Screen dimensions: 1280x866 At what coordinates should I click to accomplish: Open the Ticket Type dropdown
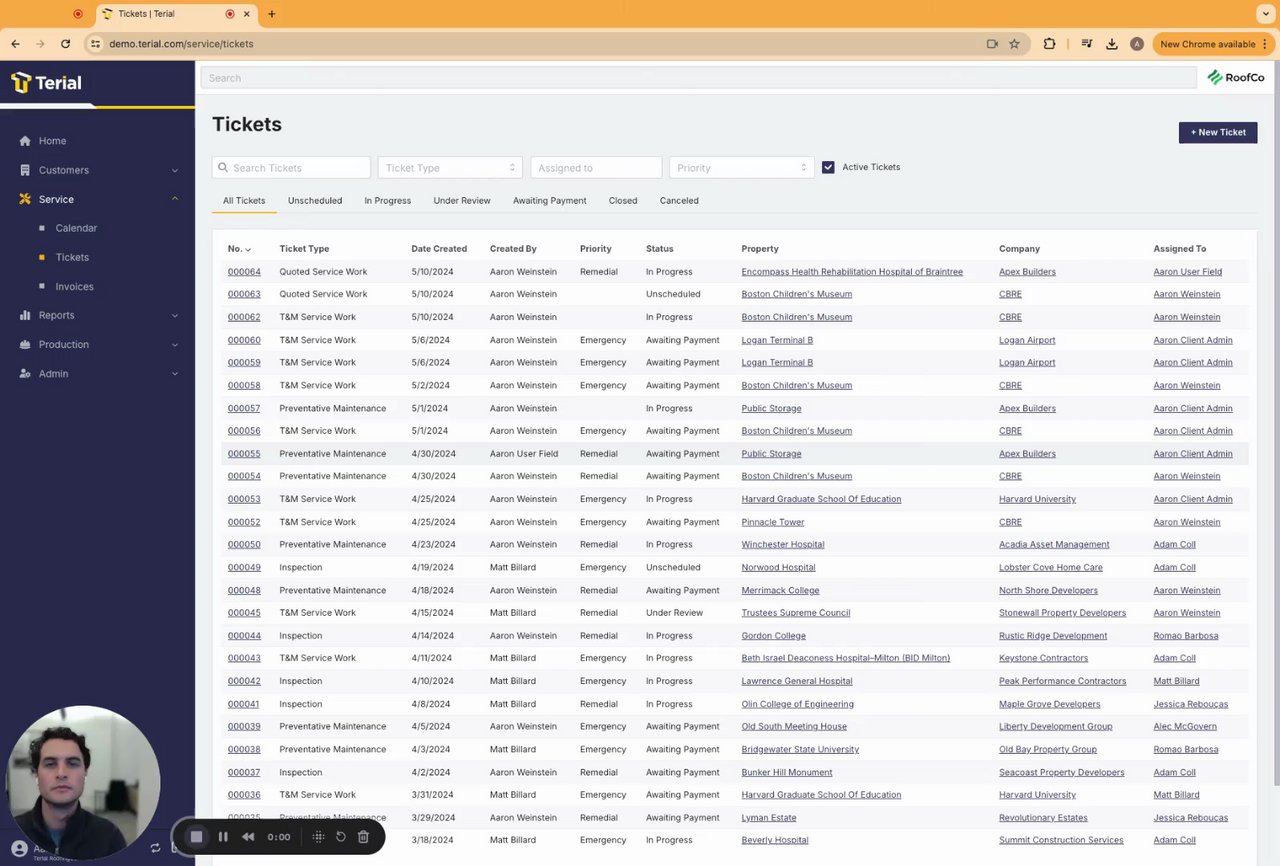450,168
